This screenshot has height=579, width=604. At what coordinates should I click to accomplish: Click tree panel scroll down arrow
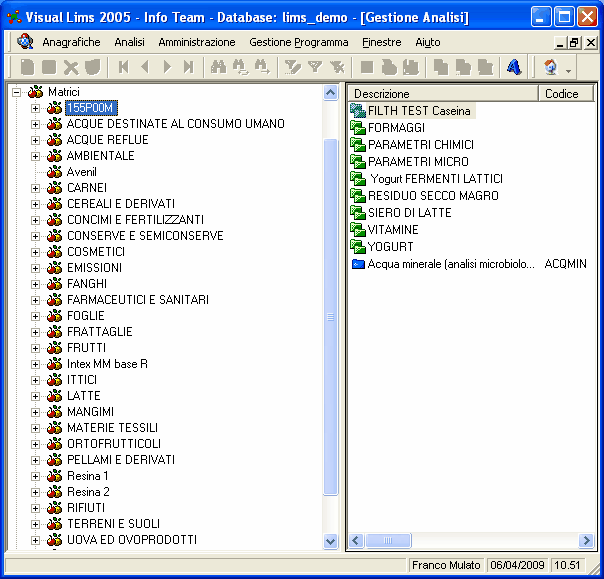331,541
